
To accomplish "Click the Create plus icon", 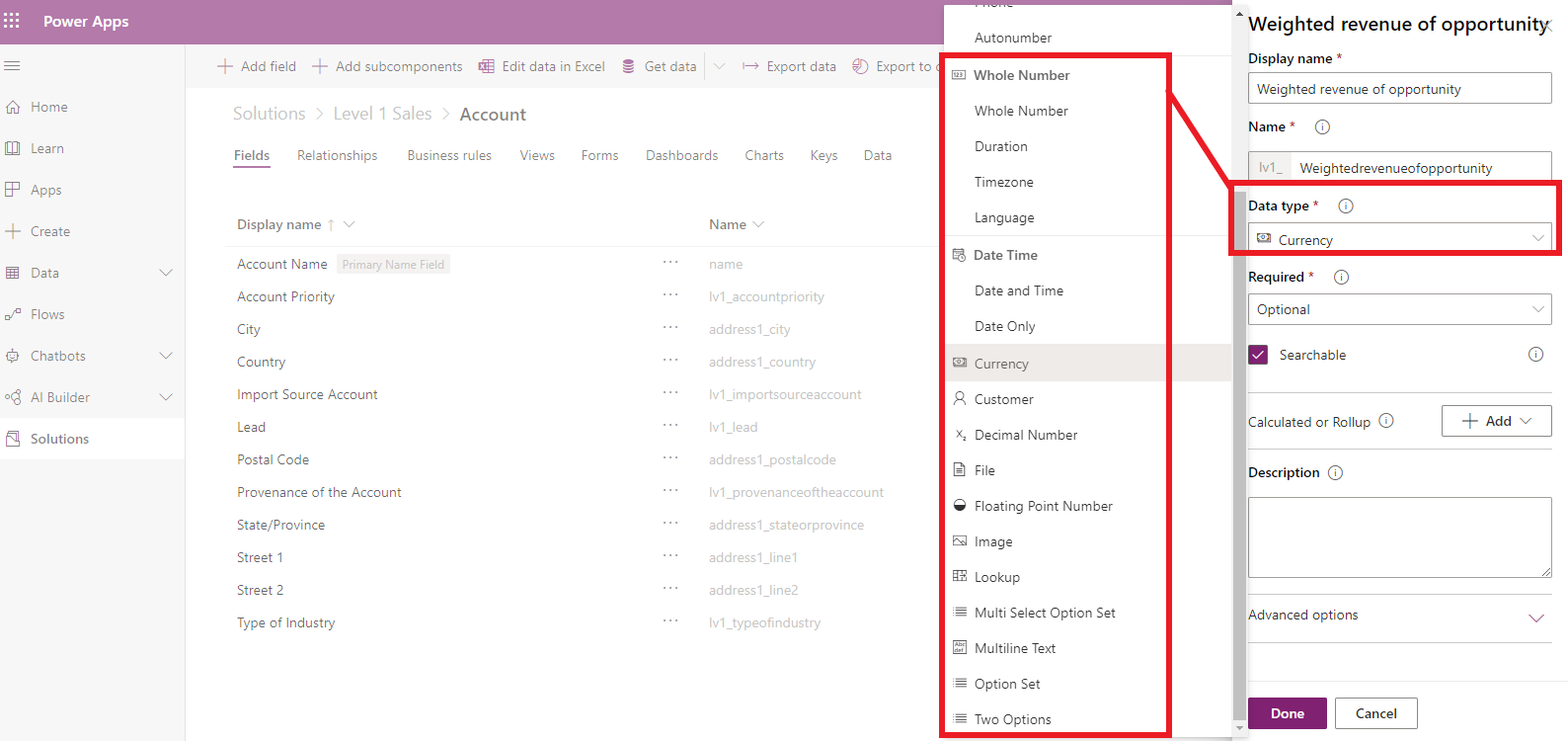I will [13, 231].
